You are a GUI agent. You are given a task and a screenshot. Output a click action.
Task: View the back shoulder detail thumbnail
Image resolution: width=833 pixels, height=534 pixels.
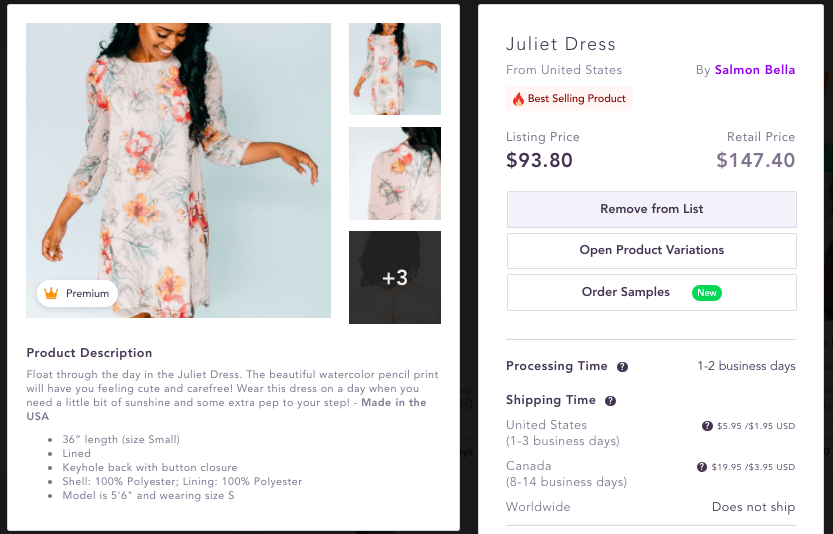coord(395,173)
